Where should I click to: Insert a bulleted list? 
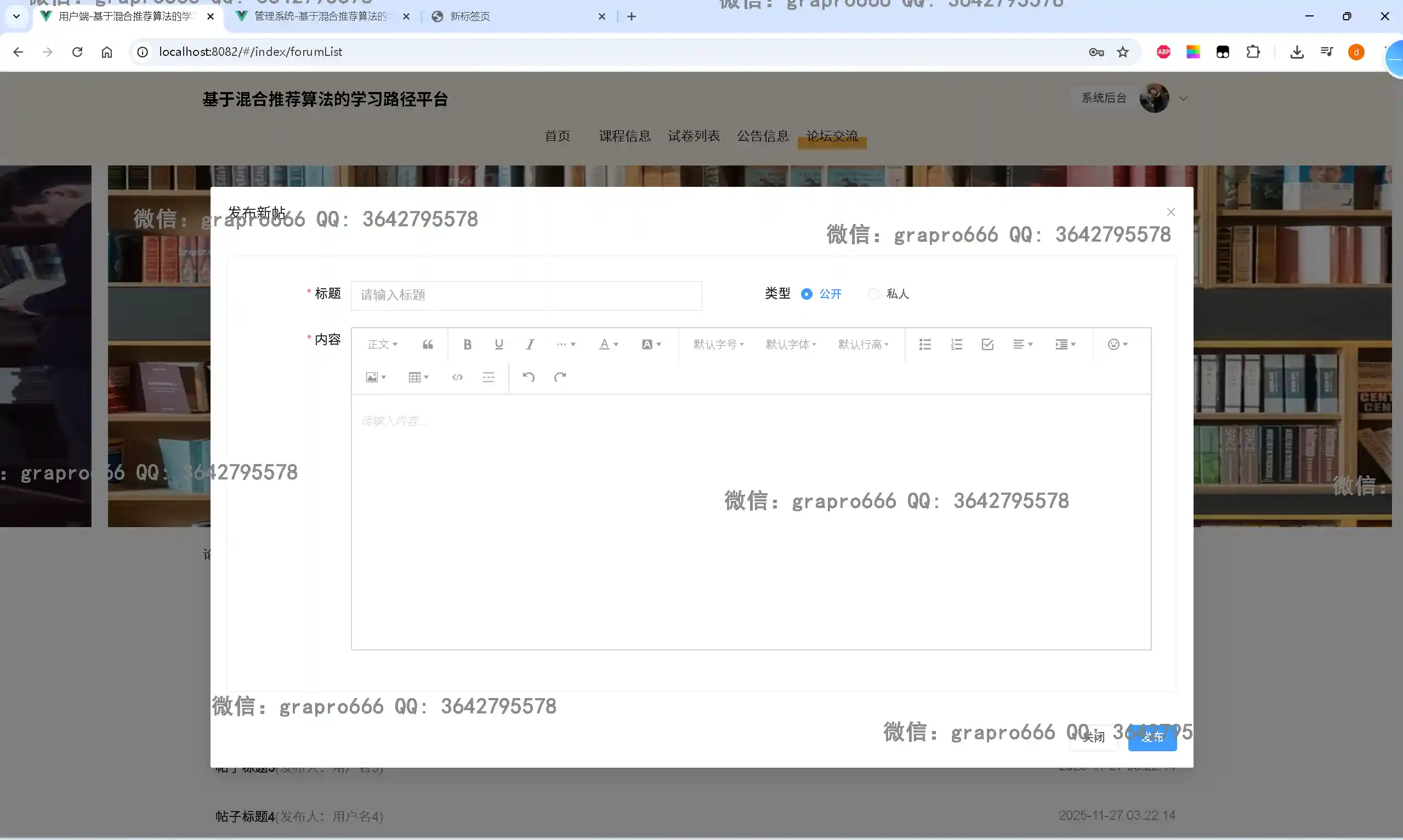click(924, 344)
